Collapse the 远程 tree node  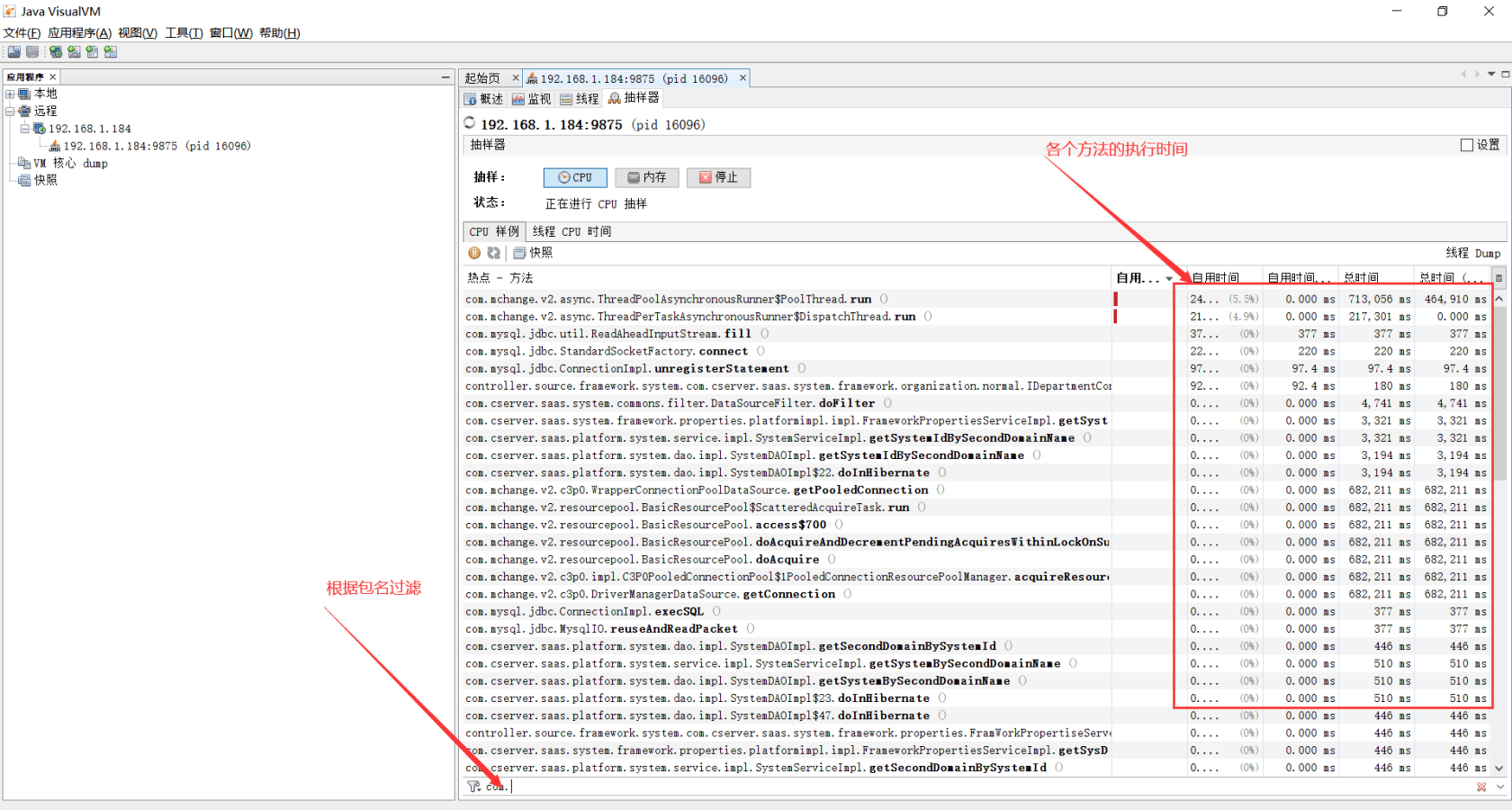coord(10,111)
